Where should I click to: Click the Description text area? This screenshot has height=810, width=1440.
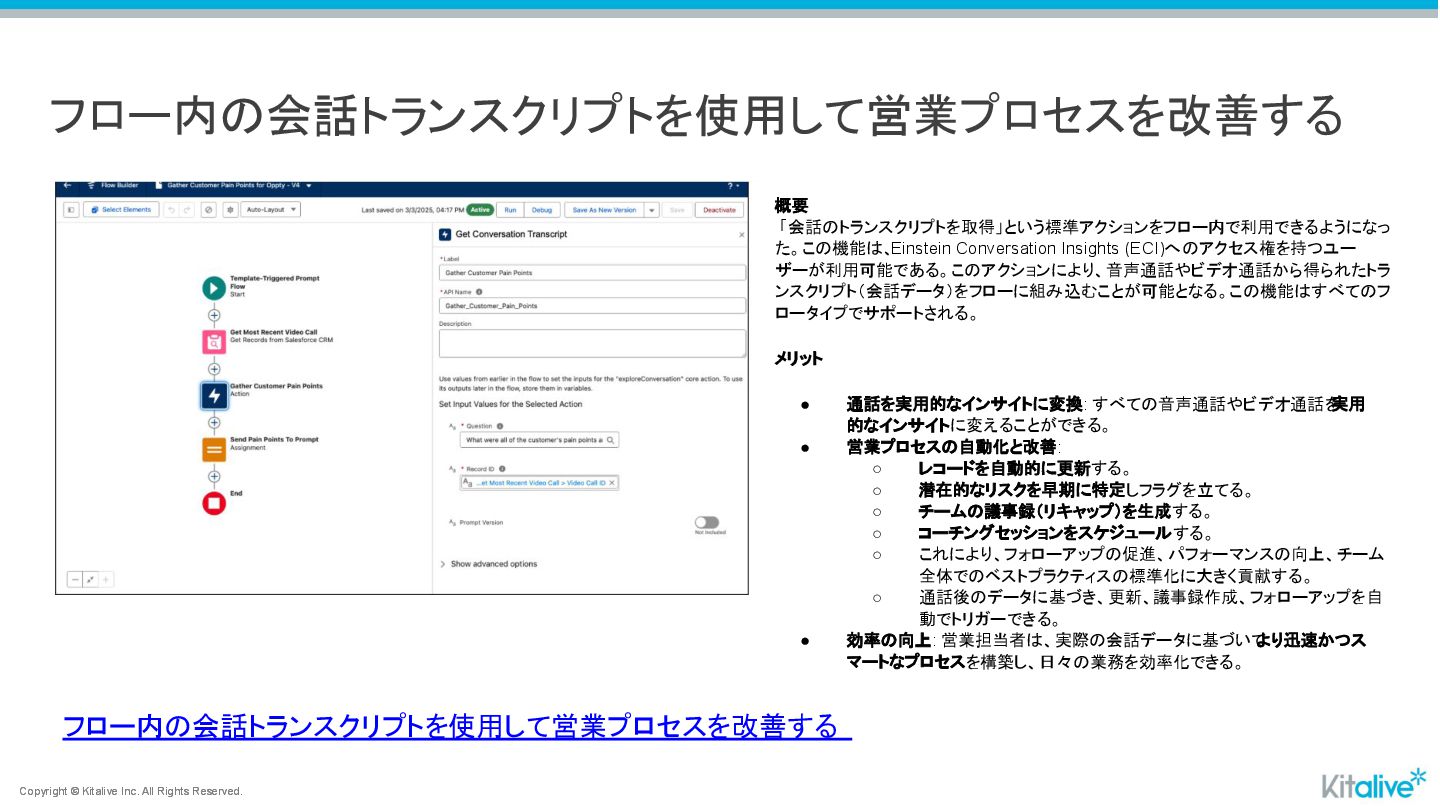pyautogui.click(x=592, y=343)
